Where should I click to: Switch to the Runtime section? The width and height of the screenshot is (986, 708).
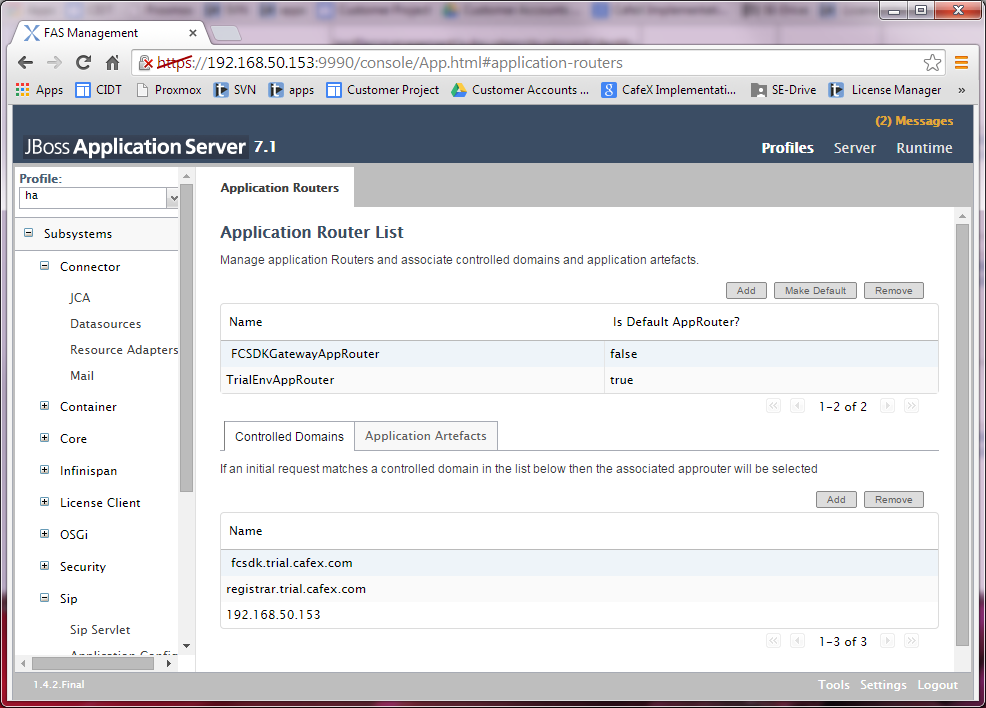924,148
